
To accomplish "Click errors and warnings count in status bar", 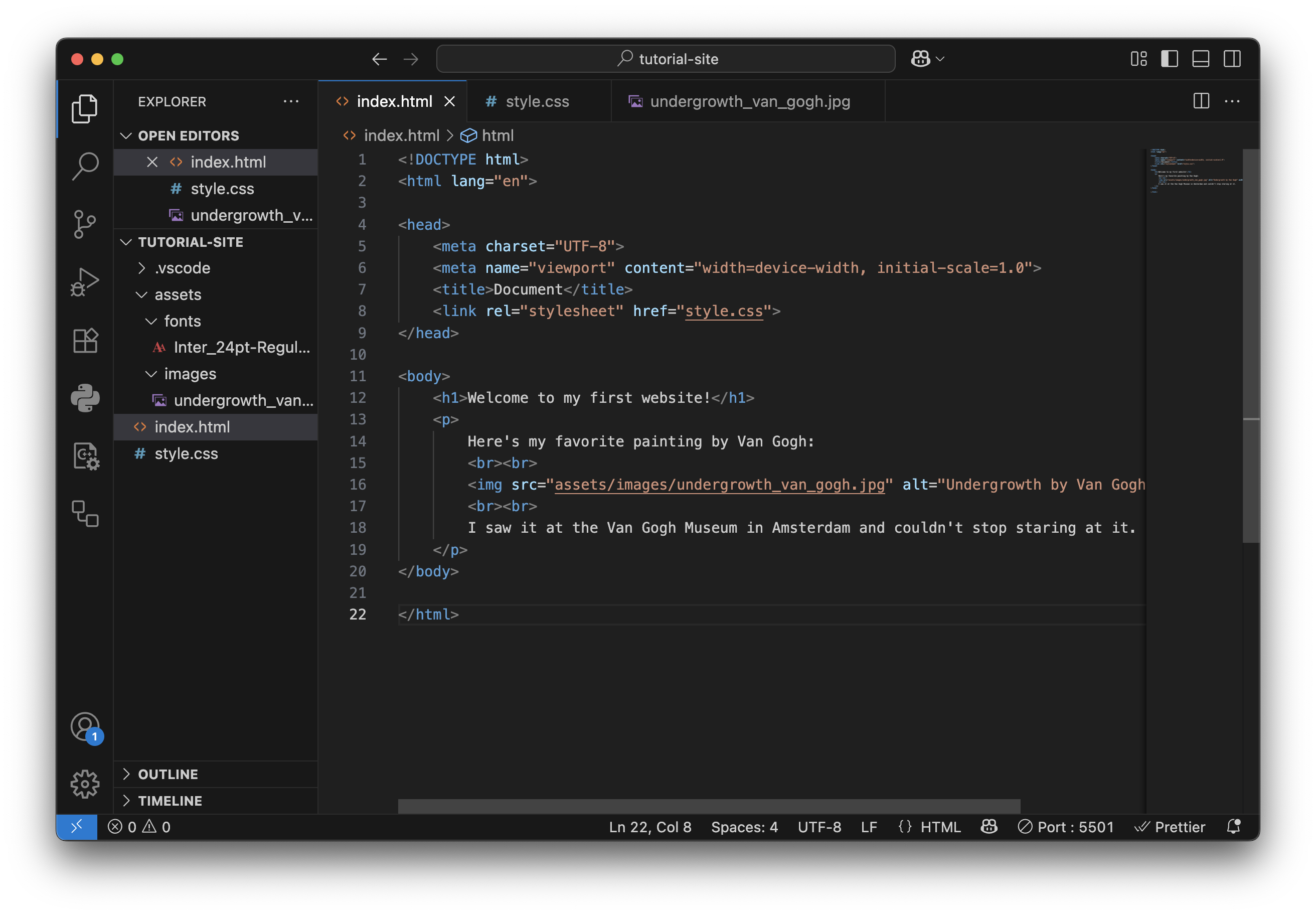I will 139,827.
